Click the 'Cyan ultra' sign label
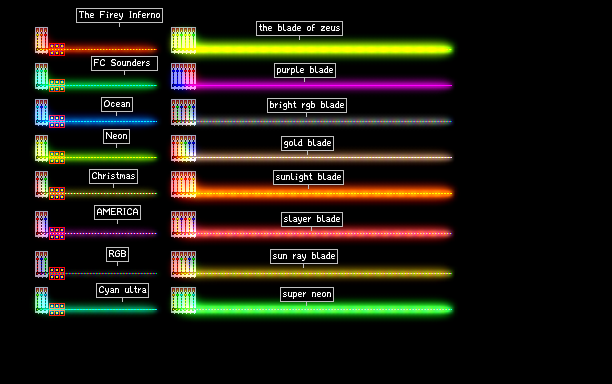This screenshot has height=384, width=612. (123, 290)
